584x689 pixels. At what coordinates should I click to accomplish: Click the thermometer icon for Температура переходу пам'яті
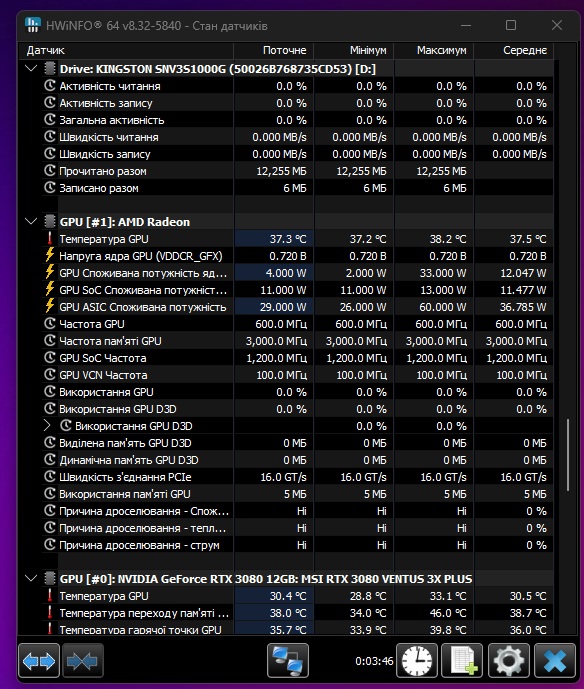(x=50, y=613)
